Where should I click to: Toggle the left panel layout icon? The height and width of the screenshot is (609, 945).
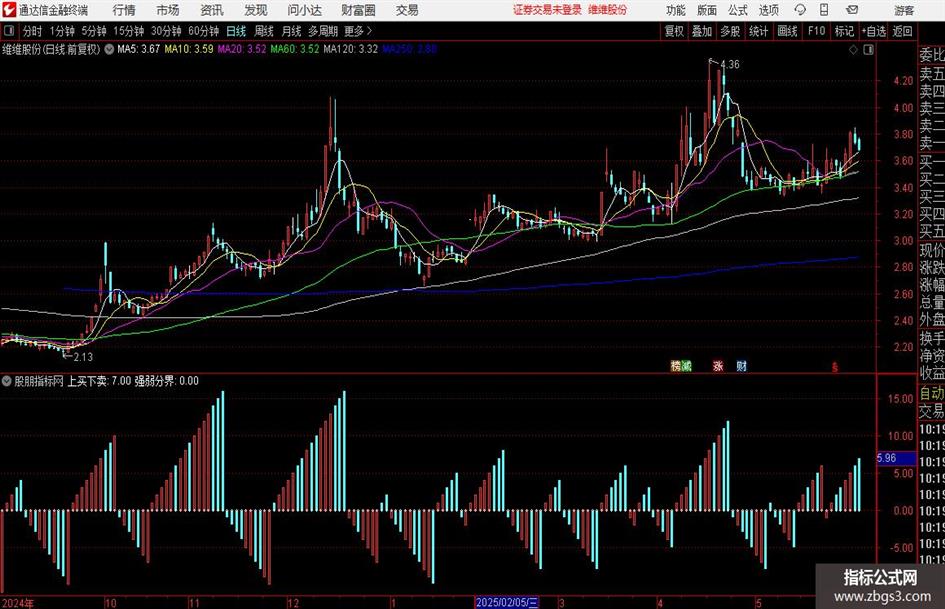pyautogui.click(x=8, y=30)
